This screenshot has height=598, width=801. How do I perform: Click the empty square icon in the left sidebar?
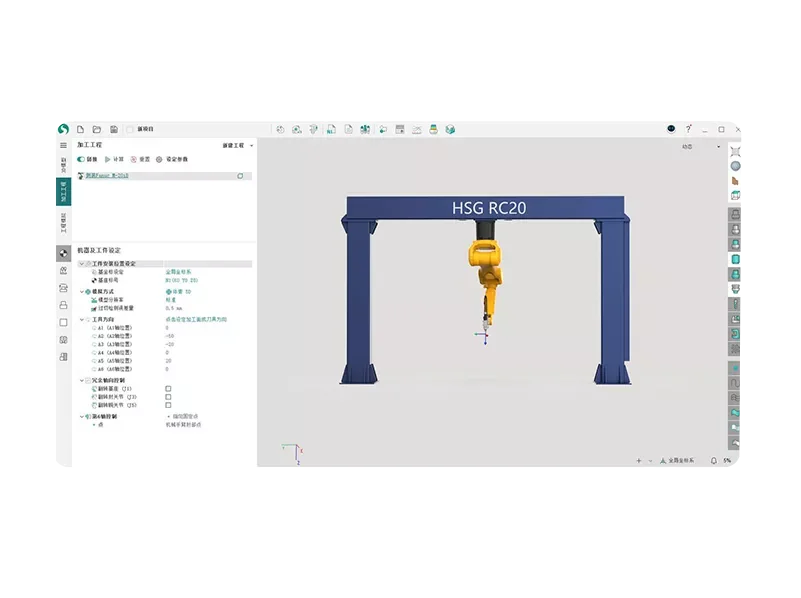[x=63, y=323]
